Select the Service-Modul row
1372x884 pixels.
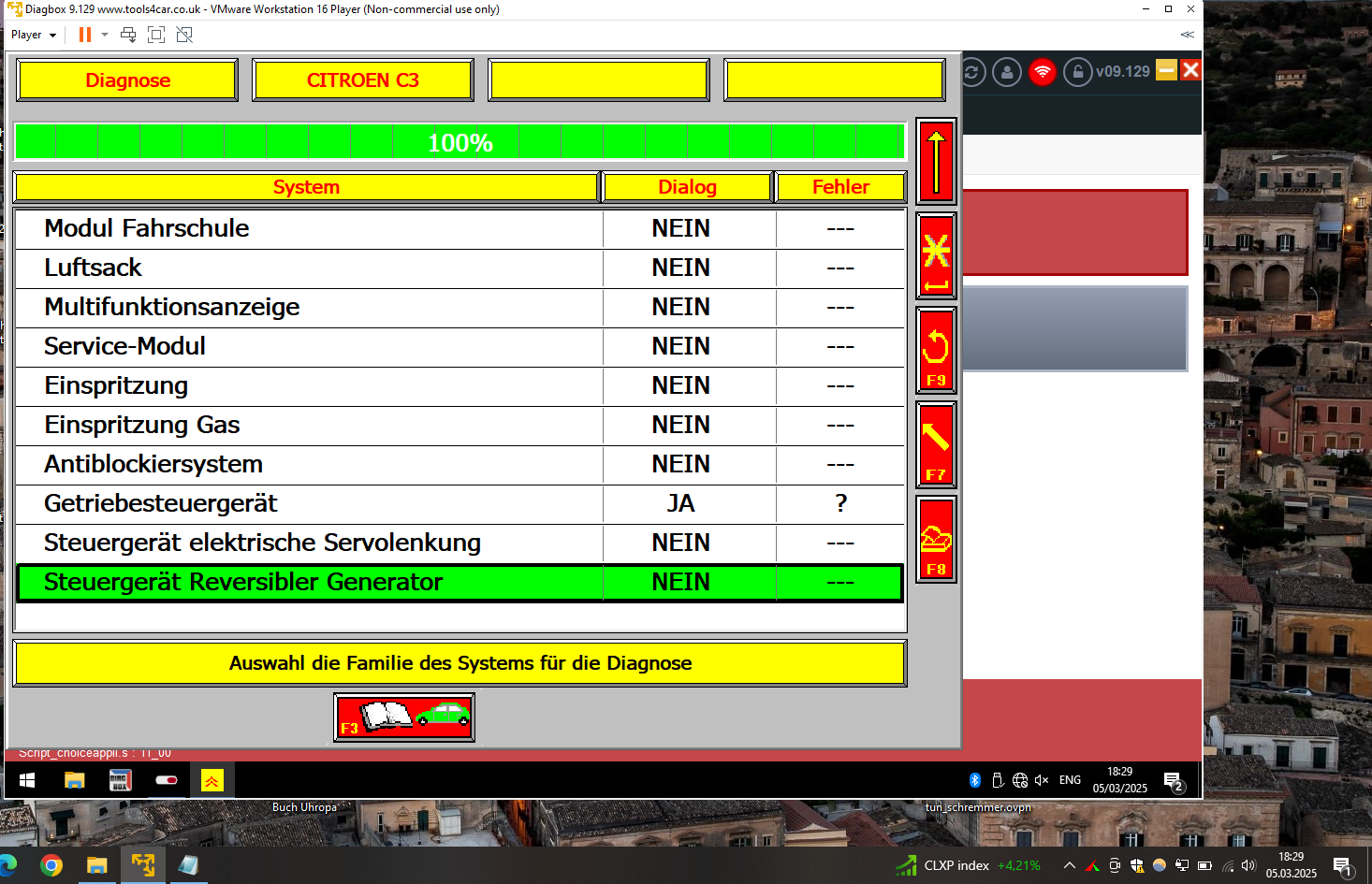460,347
